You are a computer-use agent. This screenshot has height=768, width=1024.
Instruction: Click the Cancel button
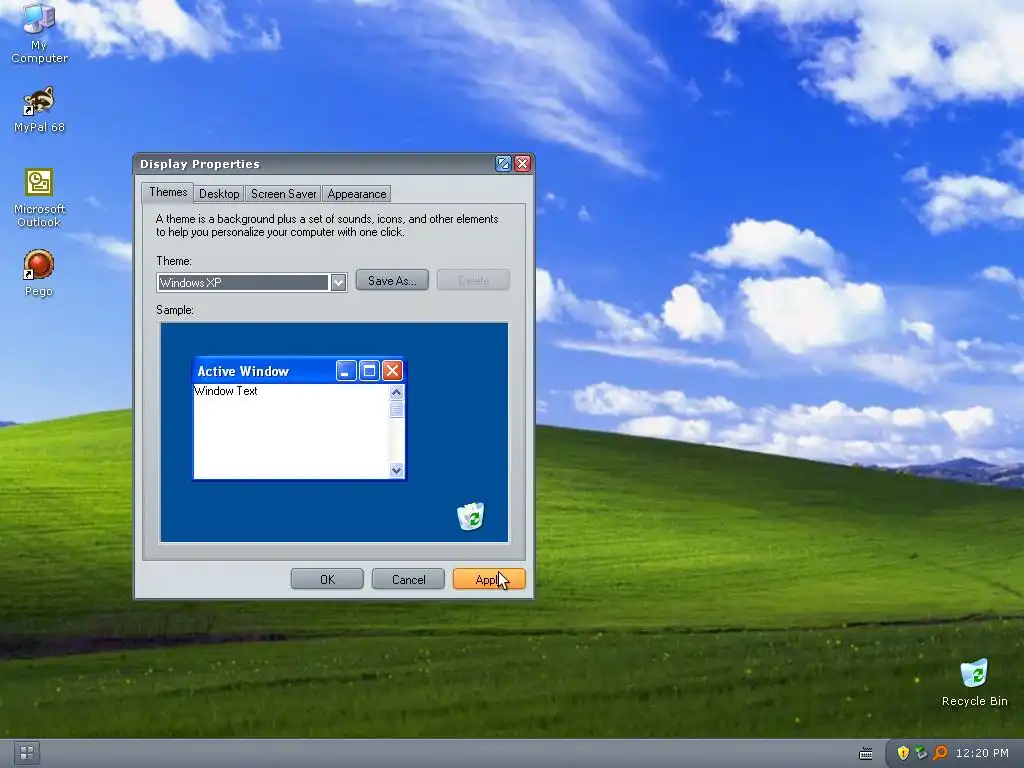(408, 579)
